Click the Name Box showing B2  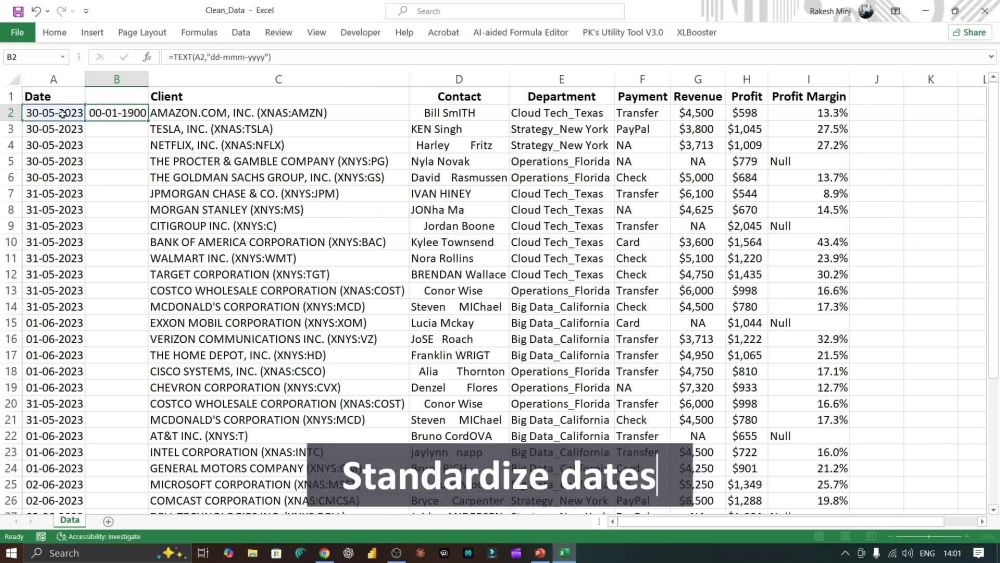[x=31, y=57]
